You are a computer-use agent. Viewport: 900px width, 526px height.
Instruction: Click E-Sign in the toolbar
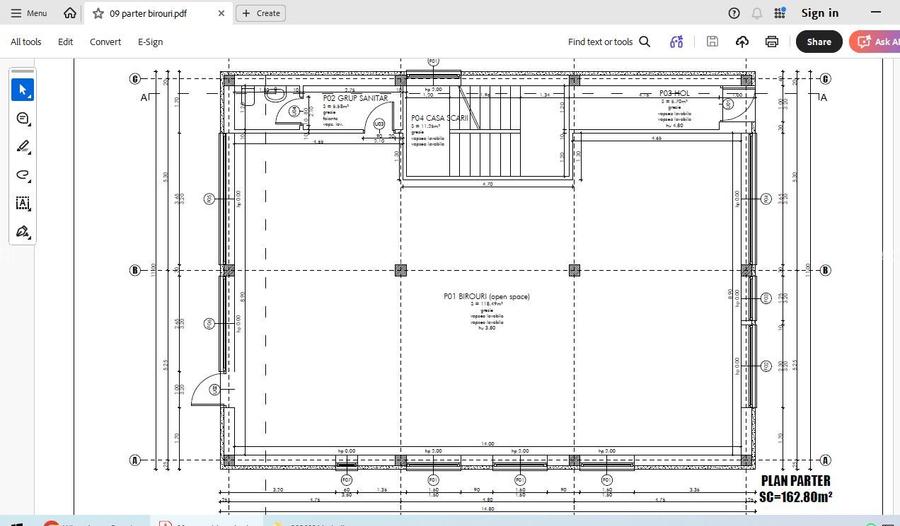coord(150,42)
